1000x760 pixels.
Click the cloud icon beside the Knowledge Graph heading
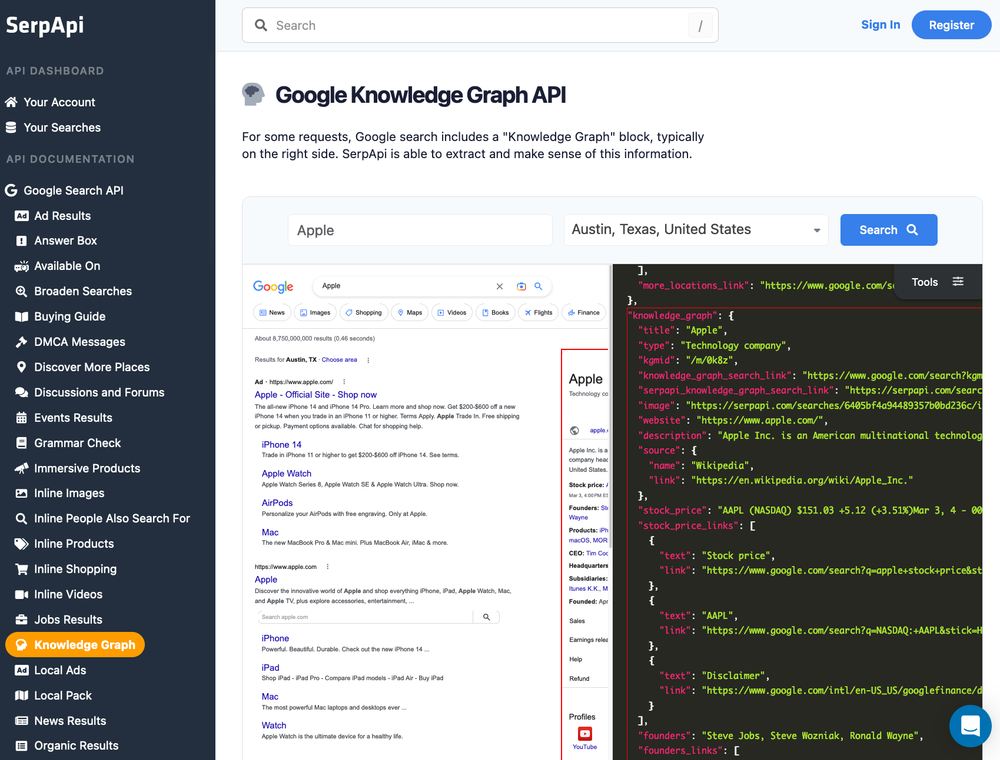click(253, 93)
